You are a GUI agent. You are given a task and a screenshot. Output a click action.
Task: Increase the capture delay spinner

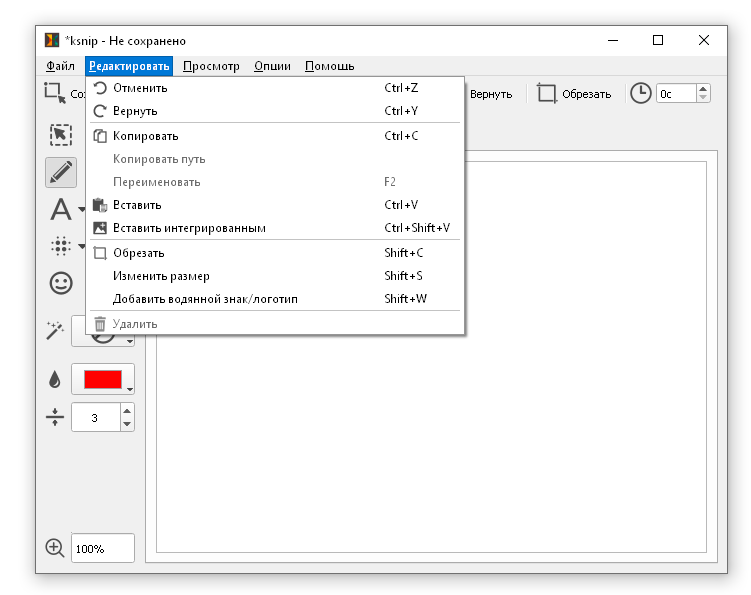coord(703,89)
